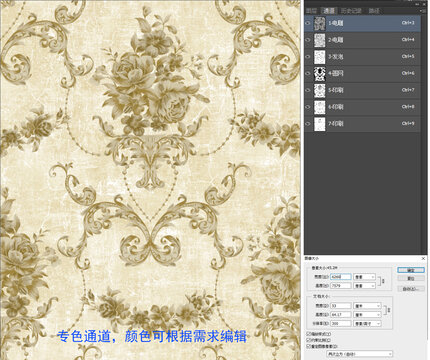Hide the channel with shortcut Ctrl+3
The height and width of the screenshot is (360, 430).
click(x=308, y=23)
